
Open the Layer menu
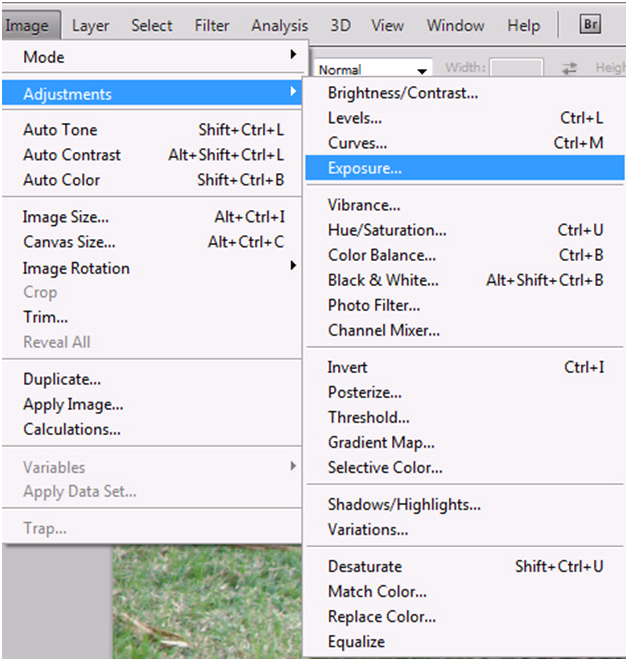pos(90,26)
